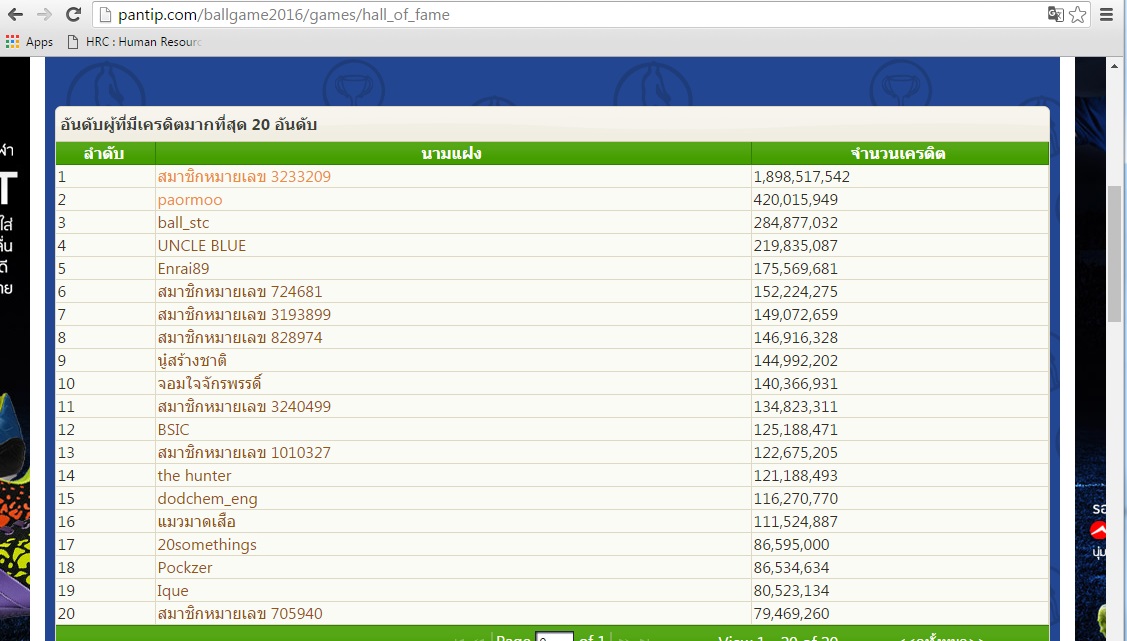Open the Enrai89 user link
The width and height of the screenshot is (1127, 641).
[183, 269]
